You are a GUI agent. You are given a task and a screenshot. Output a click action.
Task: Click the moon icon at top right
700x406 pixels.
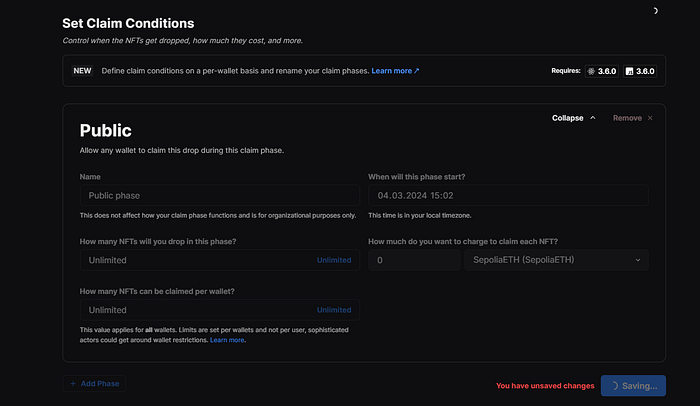[x=683, y=11]
